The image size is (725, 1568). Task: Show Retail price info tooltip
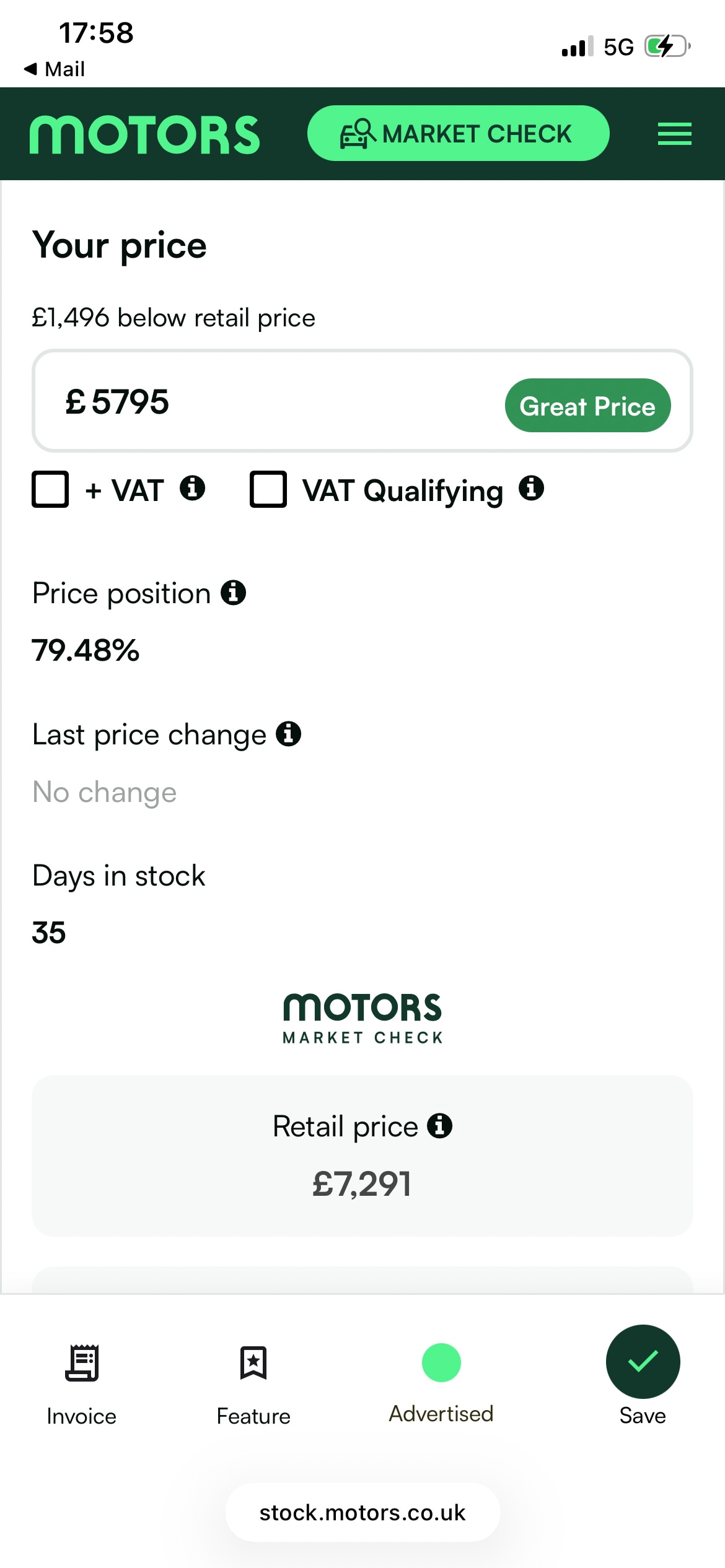tap(439, 1126)
